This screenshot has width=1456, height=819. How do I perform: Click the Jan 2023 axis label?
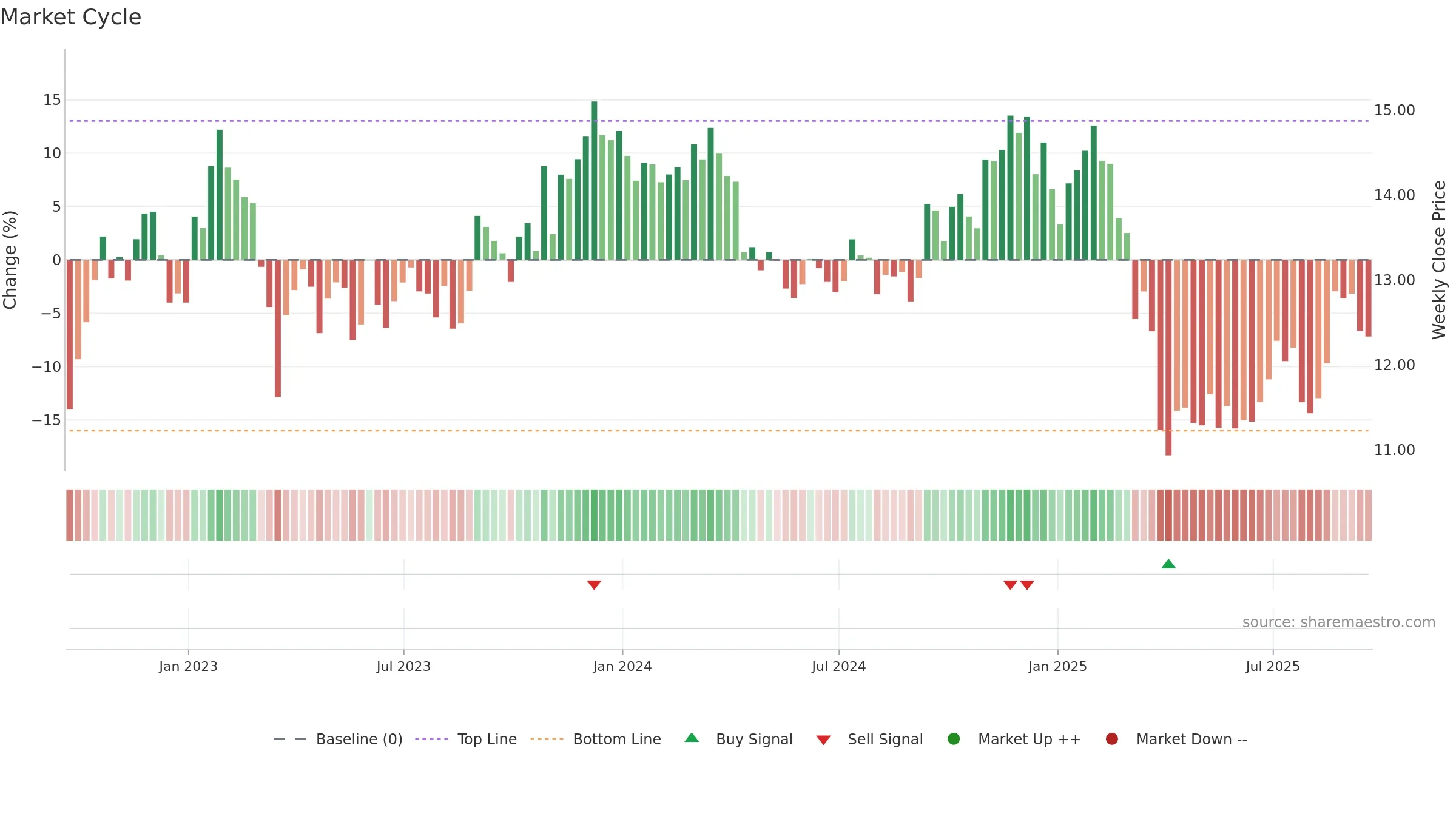pyautogui.click(x=188, y=667)
